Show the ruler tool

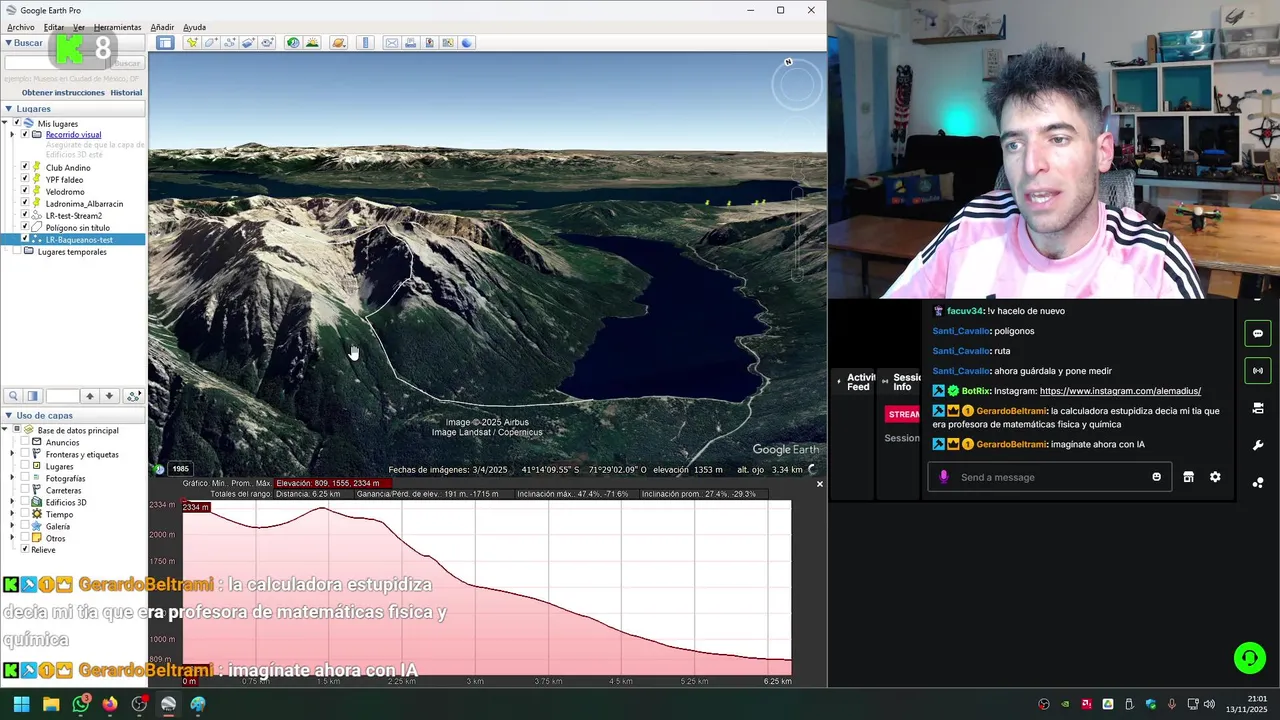coord(365,42)
